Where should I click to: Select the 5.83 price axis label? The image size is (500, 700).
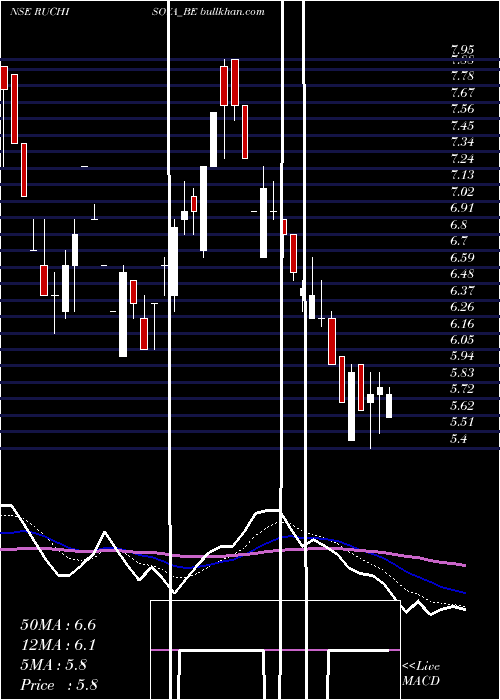[462, 373]
